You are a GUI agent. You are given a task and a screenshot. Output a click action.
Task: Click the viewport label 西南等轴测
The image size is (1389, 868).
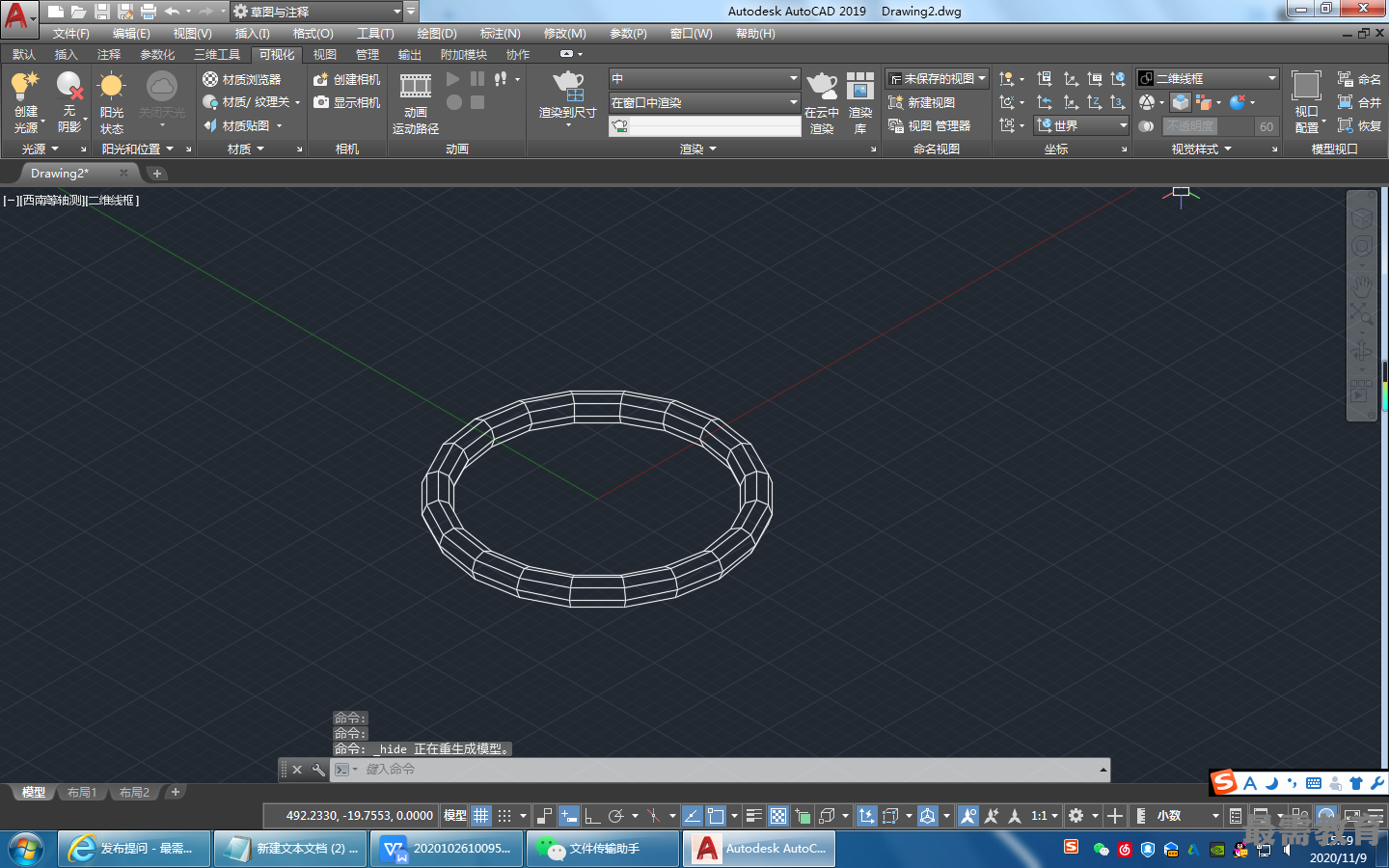point(52,201)
